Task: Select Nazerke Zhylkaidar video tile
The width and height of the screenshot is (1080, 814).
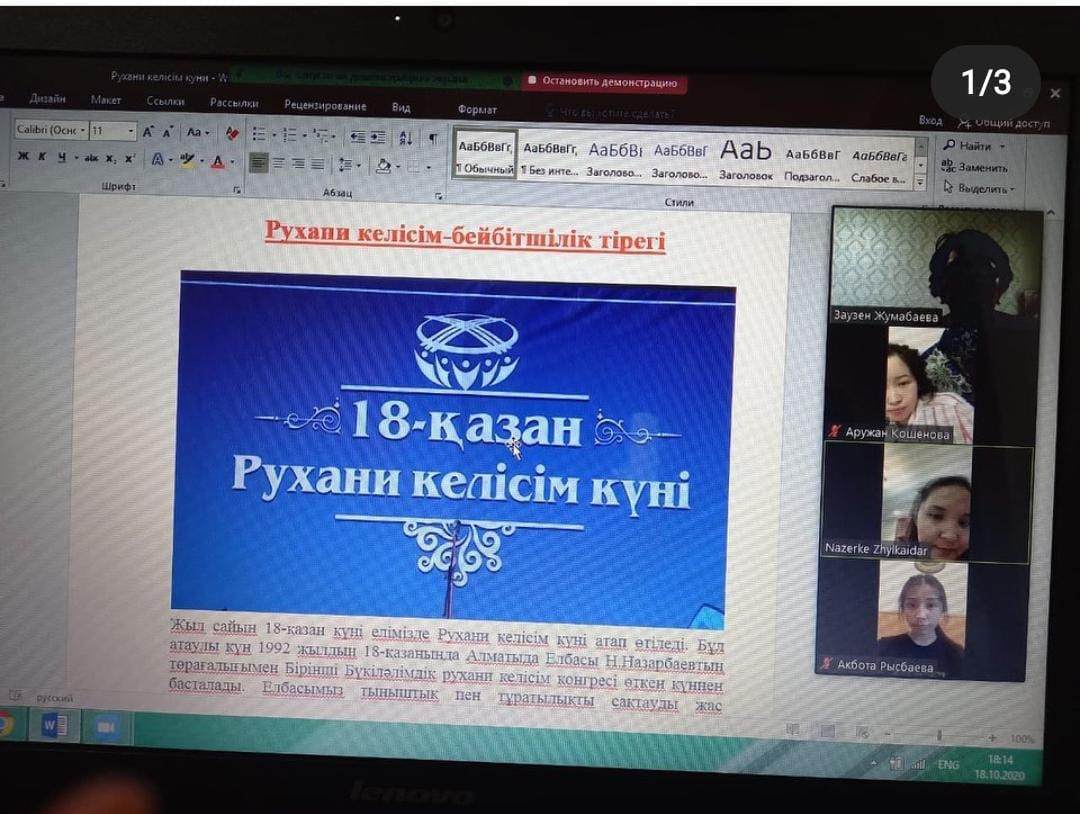Action: click(927, 504)
